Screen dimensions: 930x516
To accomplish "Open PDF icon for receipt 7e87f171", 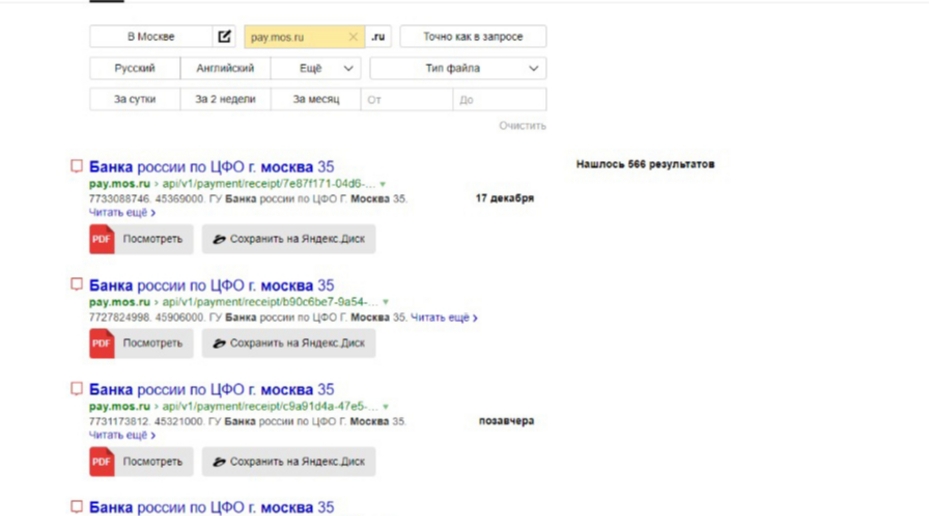I will (102, 239).
